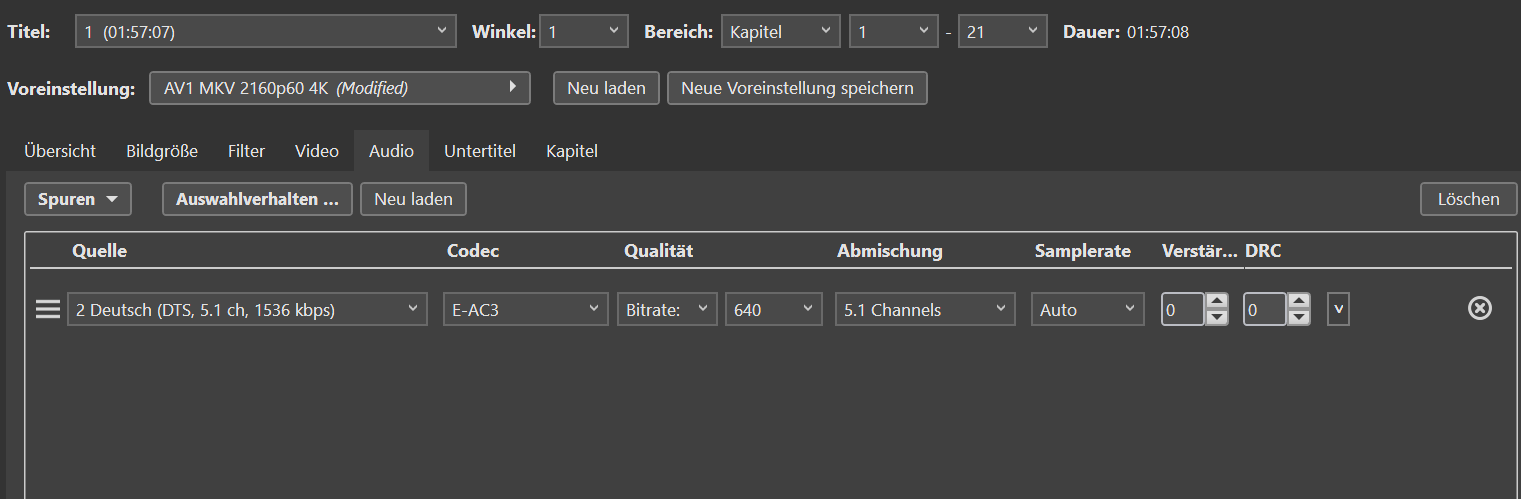The height and width of the screenshot is (499, 1521).
Task: Click the Löschen button
Action: click(x=1468, y=199)
